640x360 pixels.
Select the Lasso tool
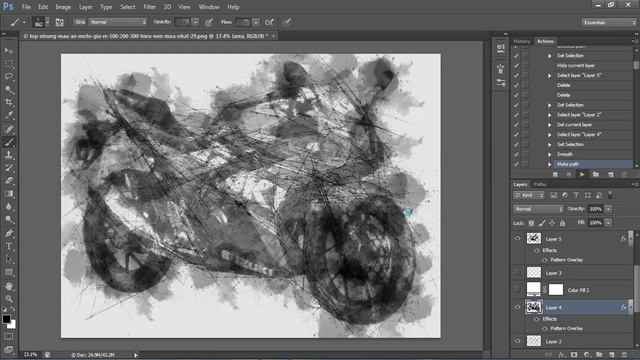pyautogui.click(x=9, y=76)
